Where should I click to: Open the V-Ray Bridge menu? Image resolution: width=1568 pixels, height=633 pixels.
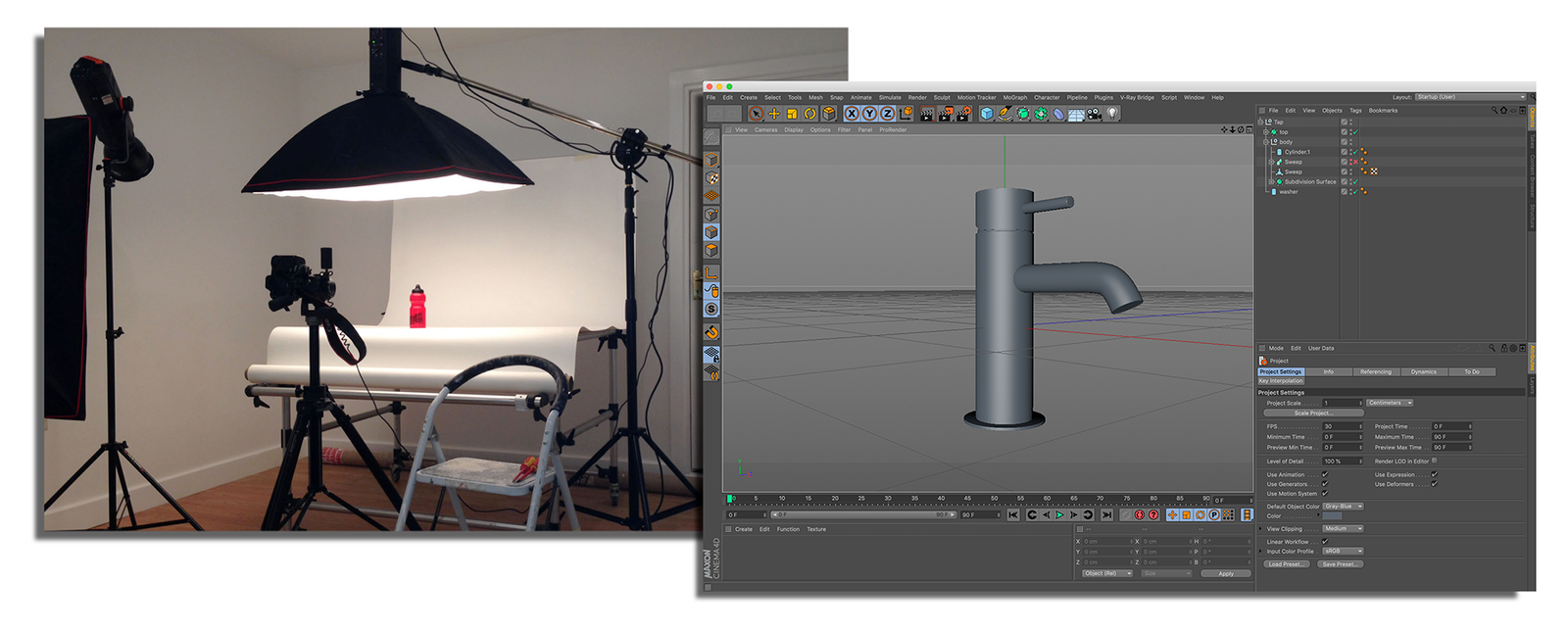1138,98
